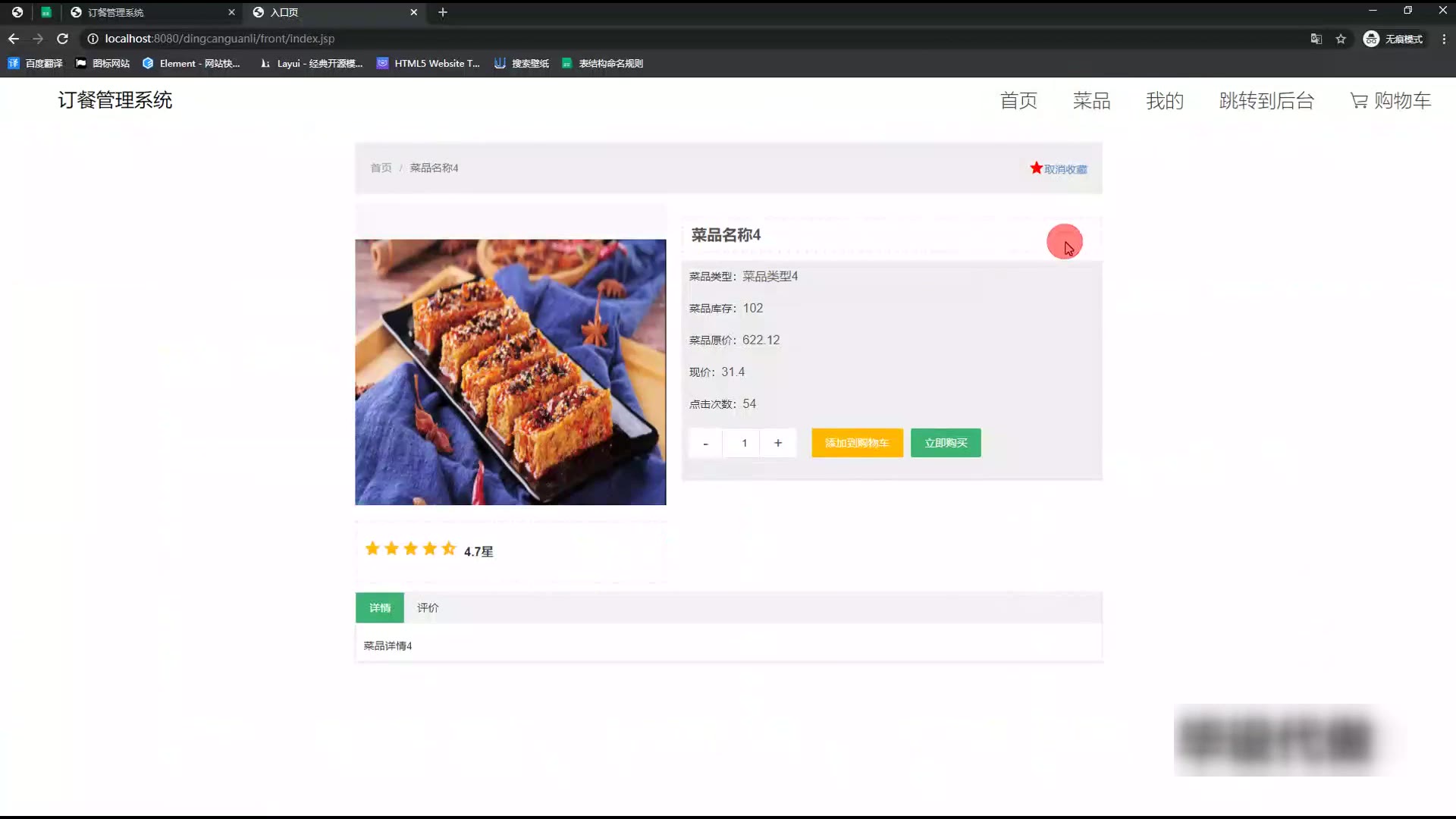Click the dish product image
Screen dimensions: 1456x819
pos(510,372)
